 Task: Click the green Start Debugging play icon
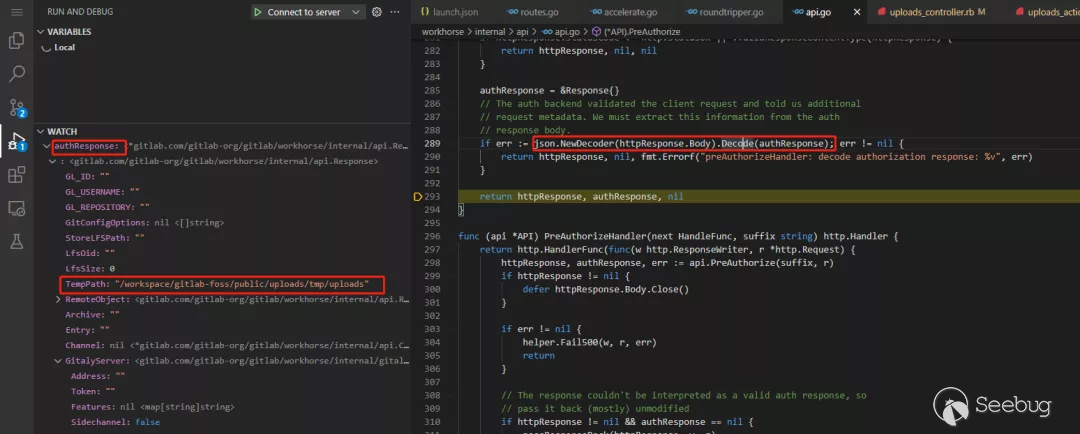[258, 12]
